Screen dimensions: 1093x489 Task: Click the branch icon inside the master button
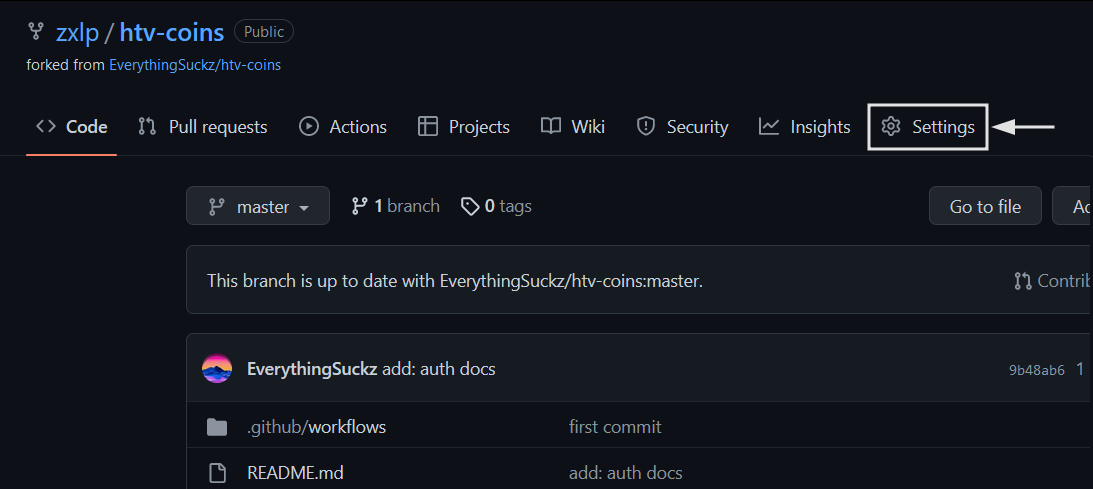[x=217, y=207]
